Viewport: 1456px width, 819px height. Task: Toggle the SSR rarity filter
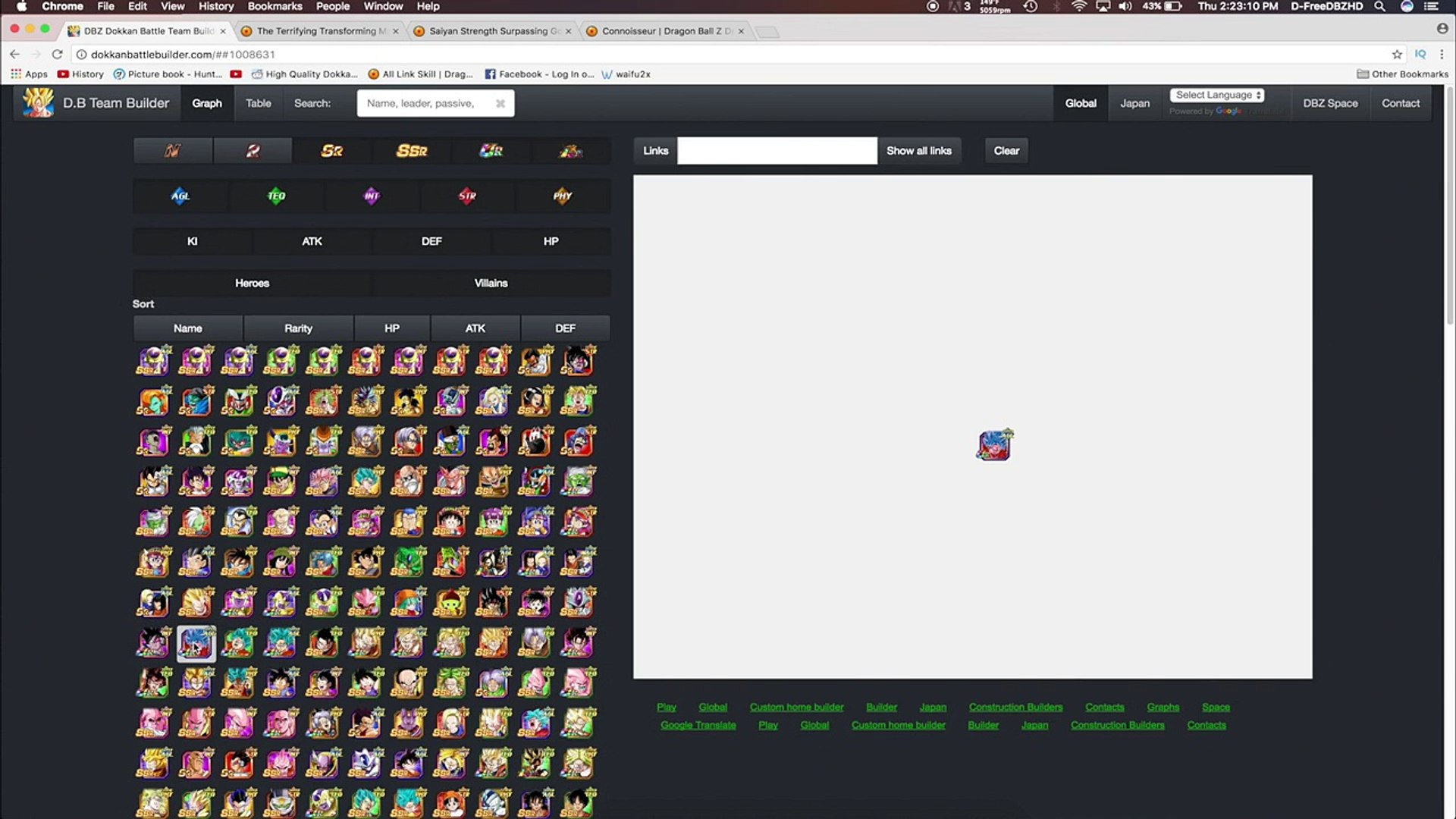412,151
